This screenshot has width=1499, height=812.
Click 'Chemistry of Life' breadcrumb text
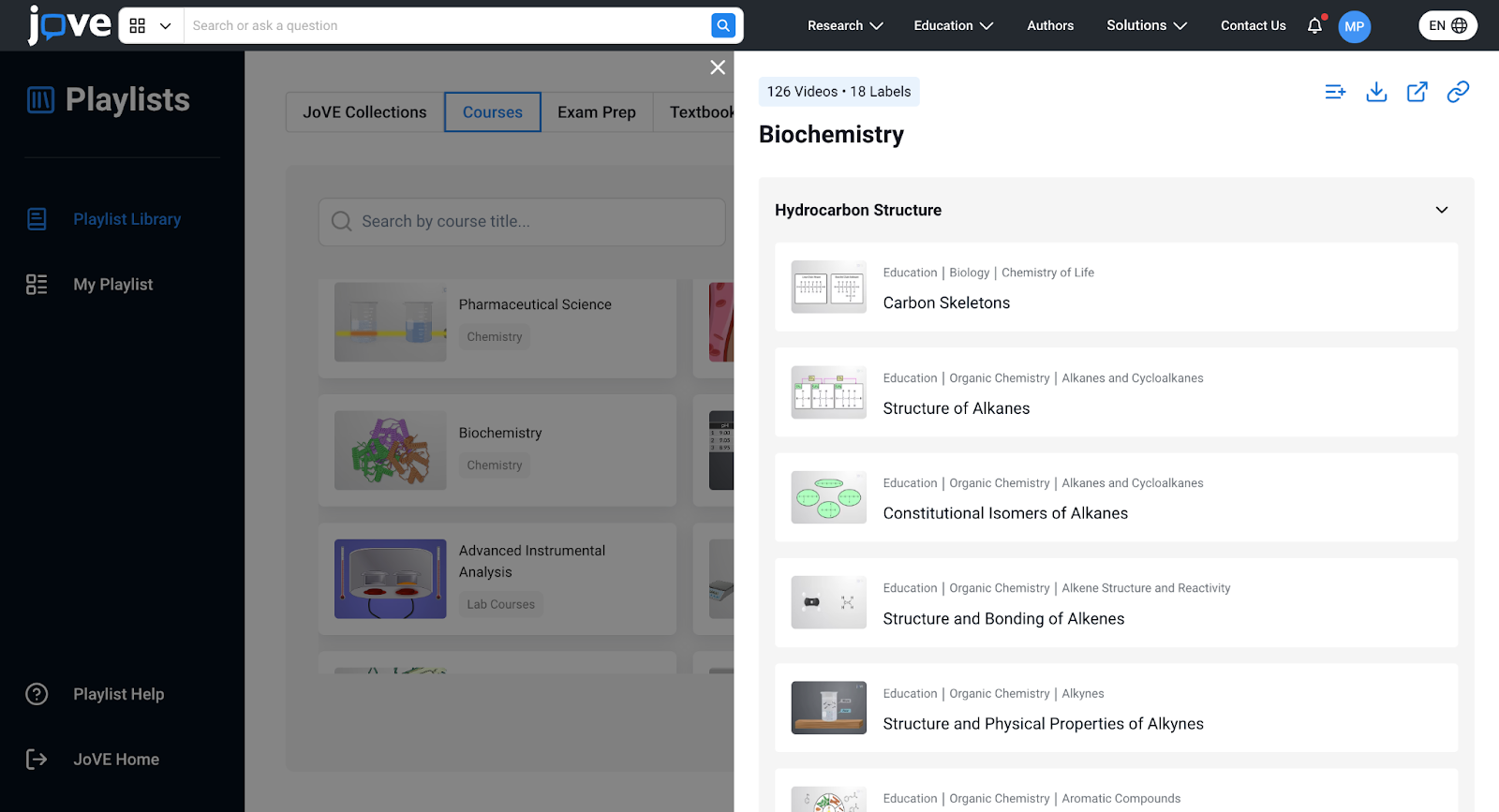(x=1047, y=273)
